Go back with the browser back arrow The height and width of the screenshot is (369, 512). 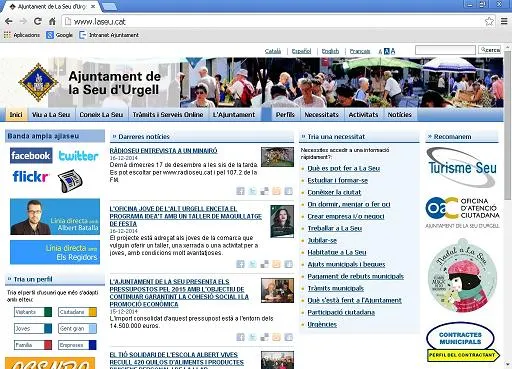[9, 22]
